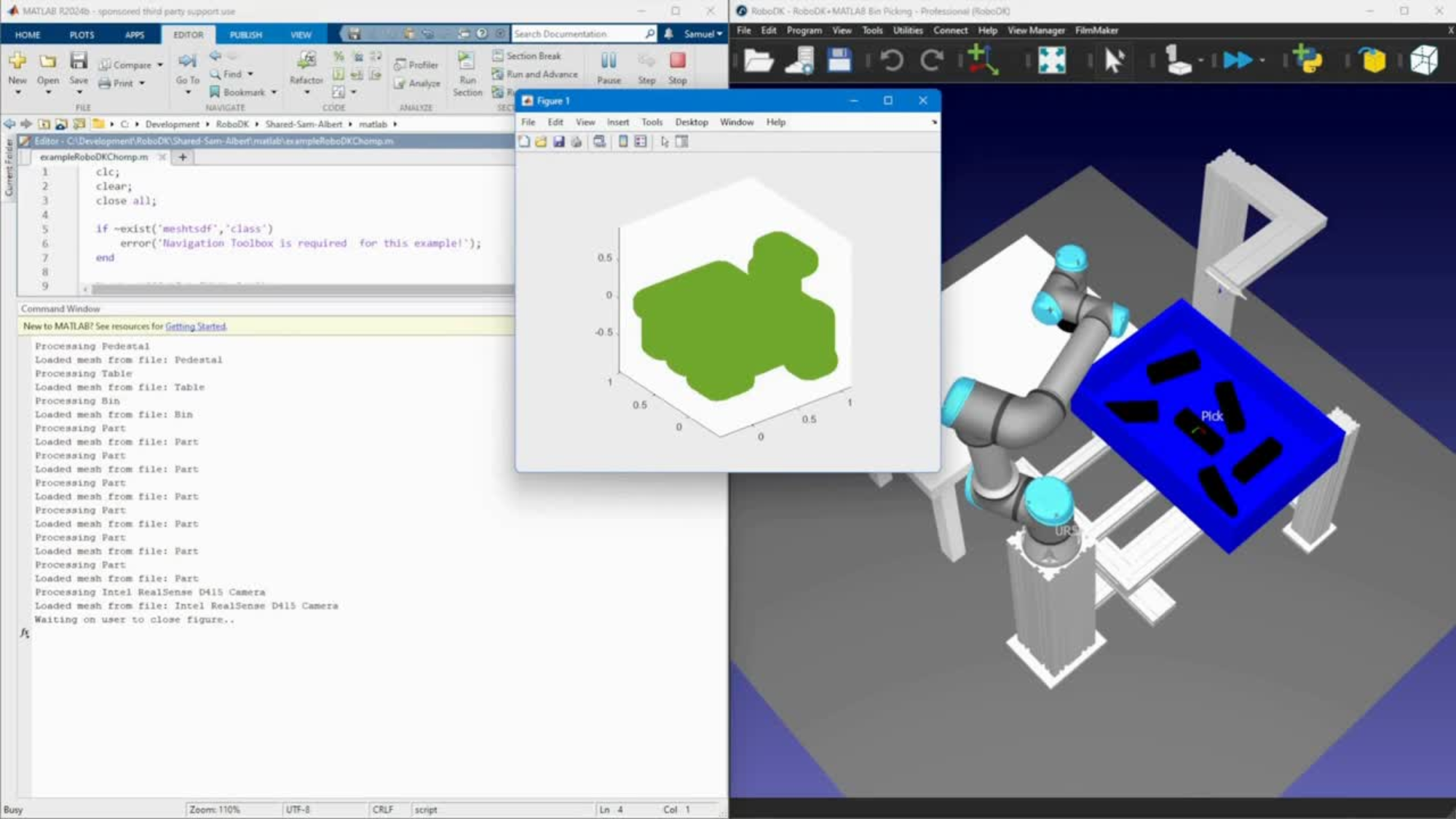Switch to the PUBLISH ribbon tab
The height and width of the screenshot is (819, 1456).
click(x=245, y=34)
